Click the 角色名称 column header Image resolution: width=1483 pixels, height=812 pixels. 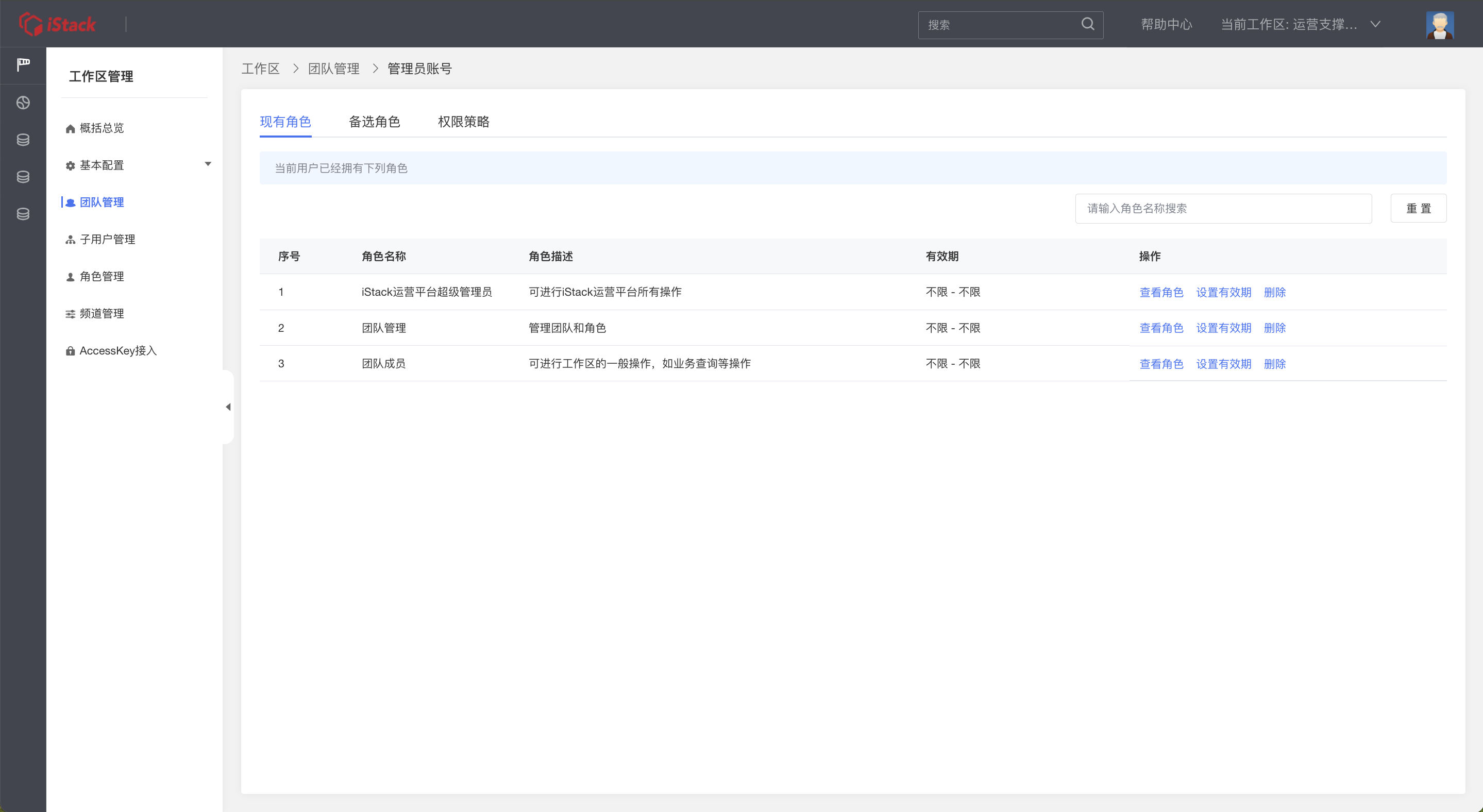click(383, 256)
